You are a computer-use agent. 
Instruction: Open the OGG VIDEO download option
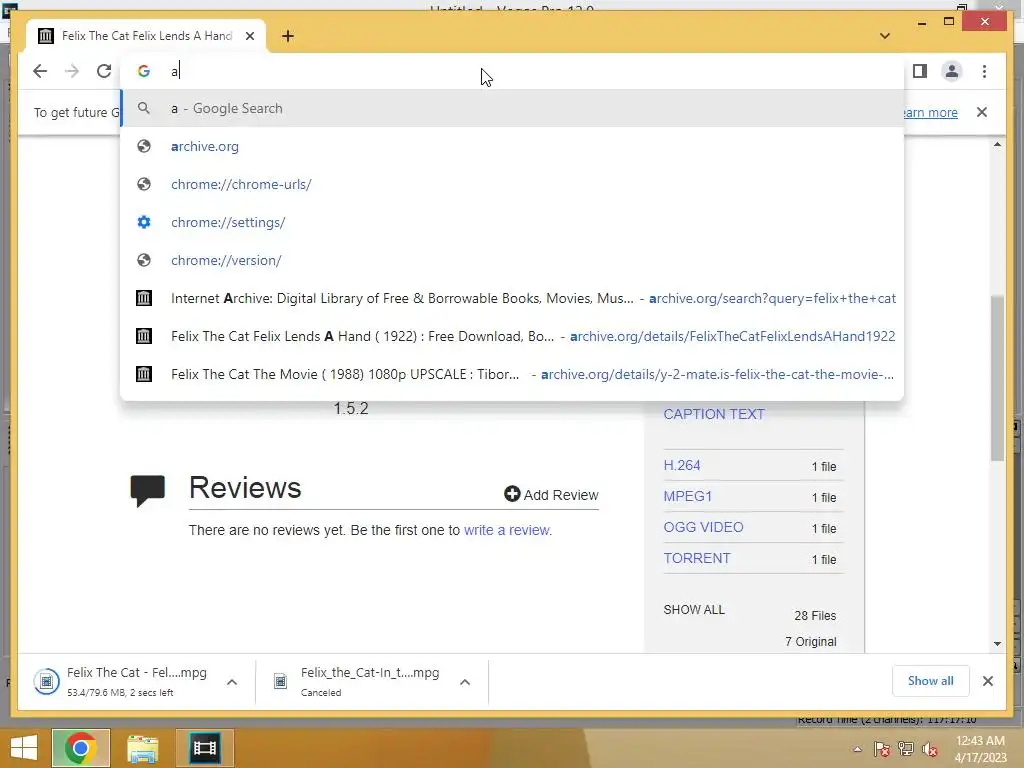[x=703, y=527]
